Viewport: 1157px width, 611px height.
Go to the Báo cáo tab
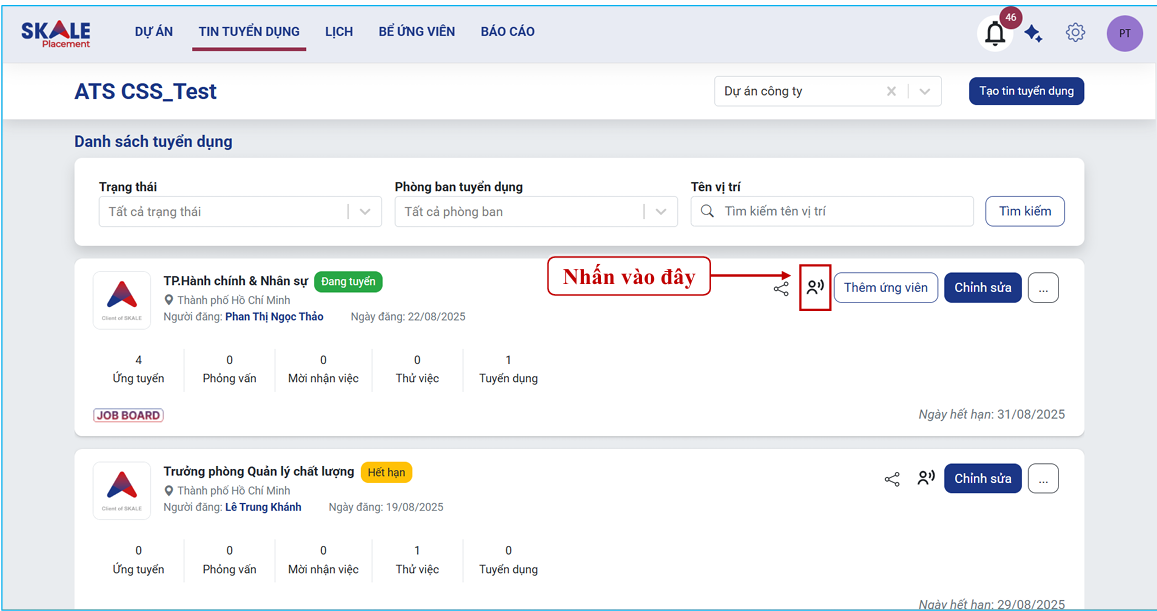[507, 32]
